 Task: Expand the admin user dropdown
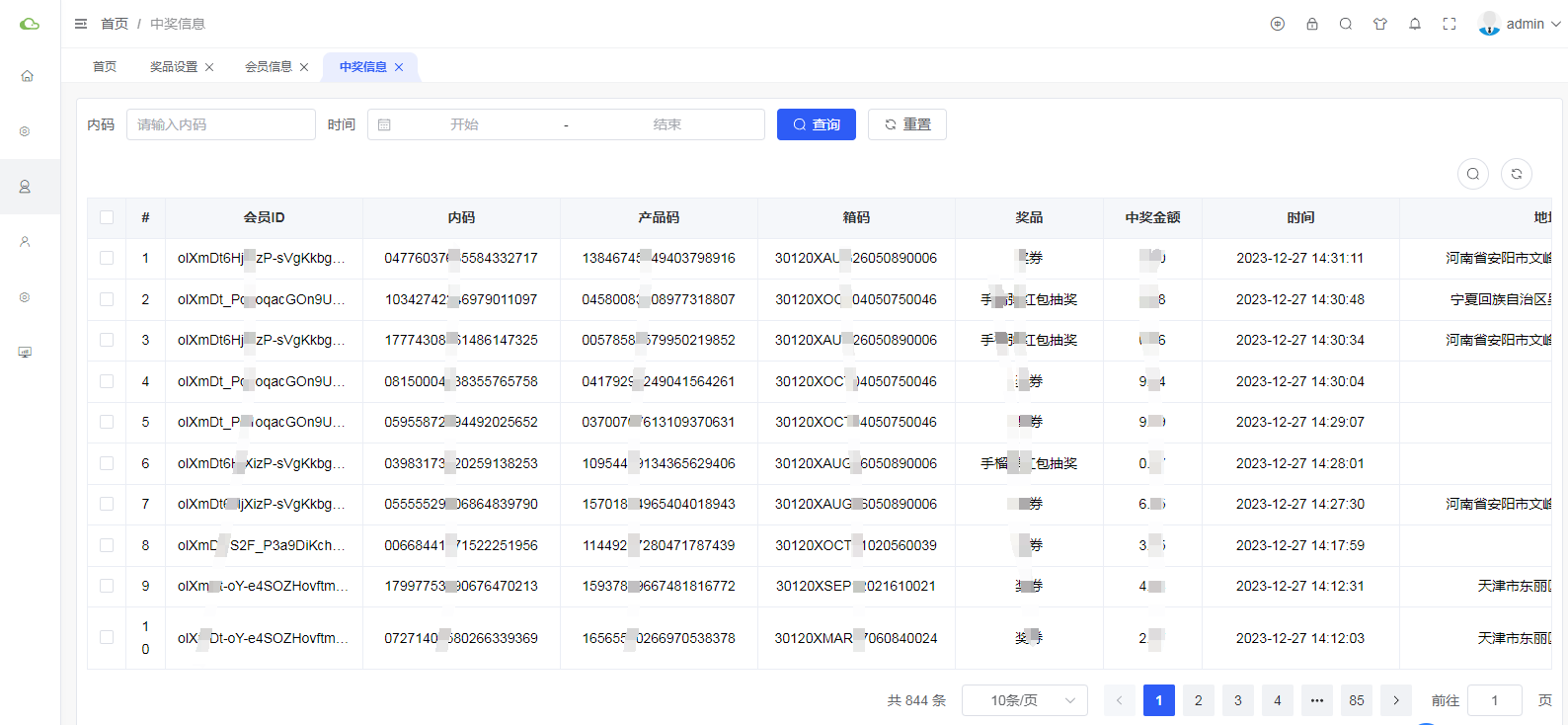click(1521, 24)
